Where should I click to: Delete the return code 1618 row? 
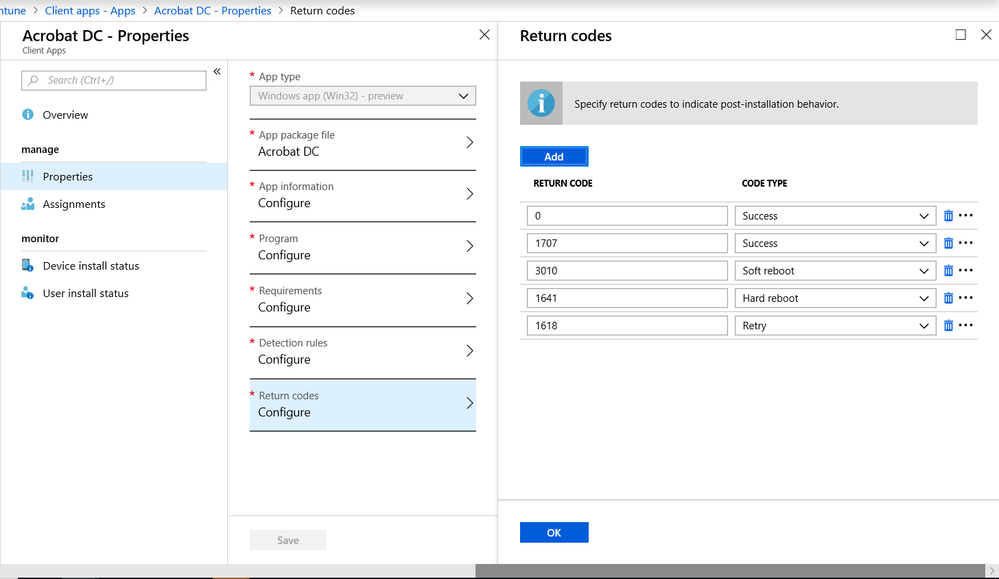(948, 325)
